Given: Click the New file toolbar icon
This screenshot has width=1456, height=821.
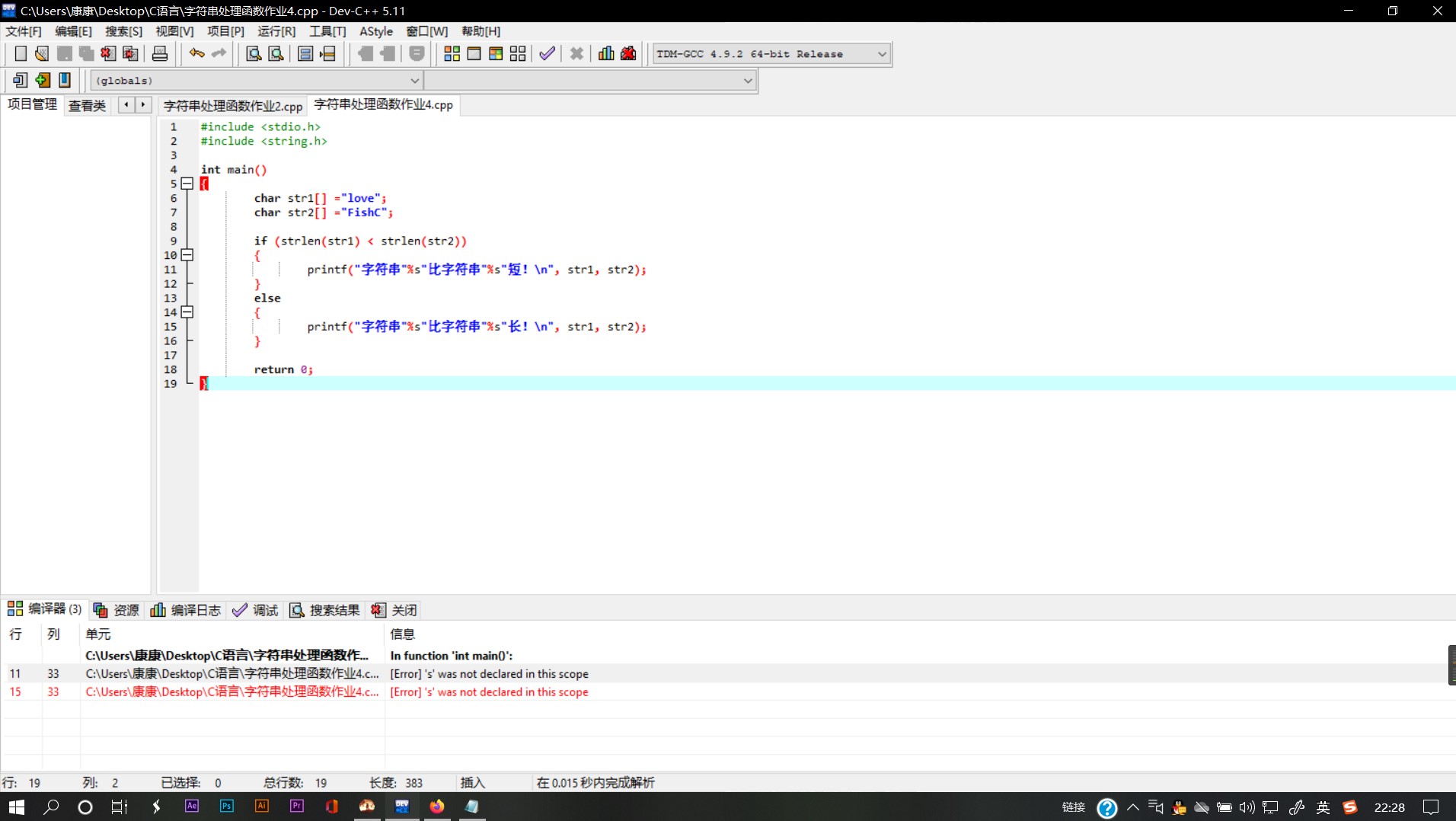Looking at the screenshot, I should [x=21, y=53].
